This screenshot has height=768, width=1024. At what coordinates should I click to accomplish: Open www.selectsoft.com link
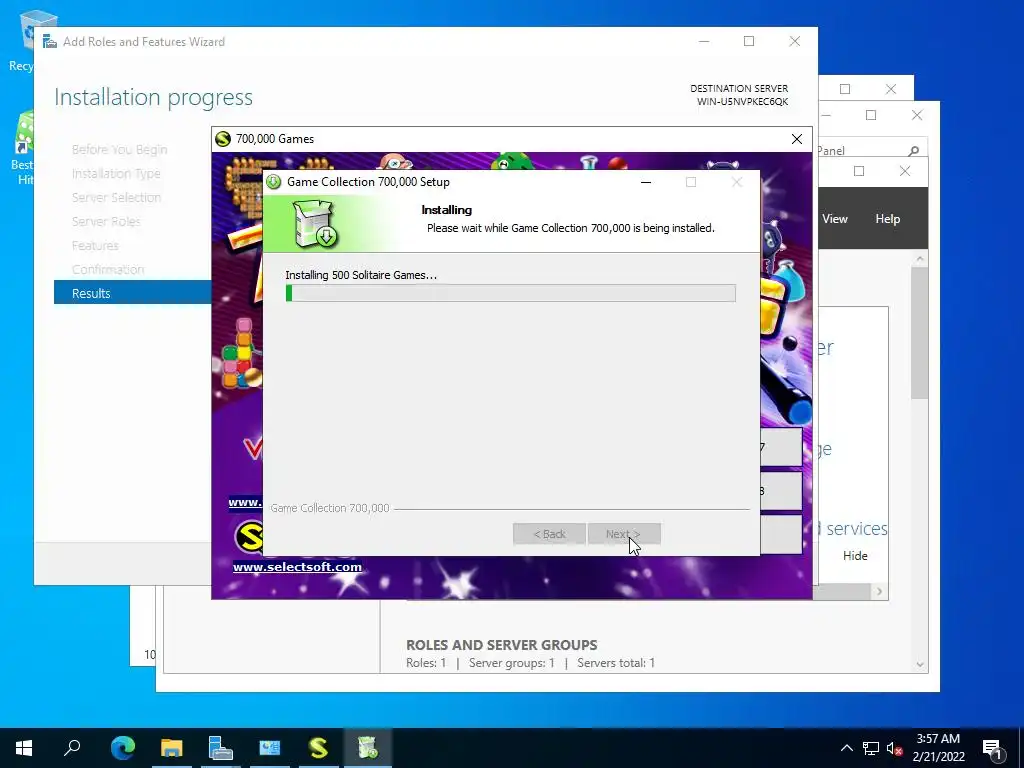(297, 567)
